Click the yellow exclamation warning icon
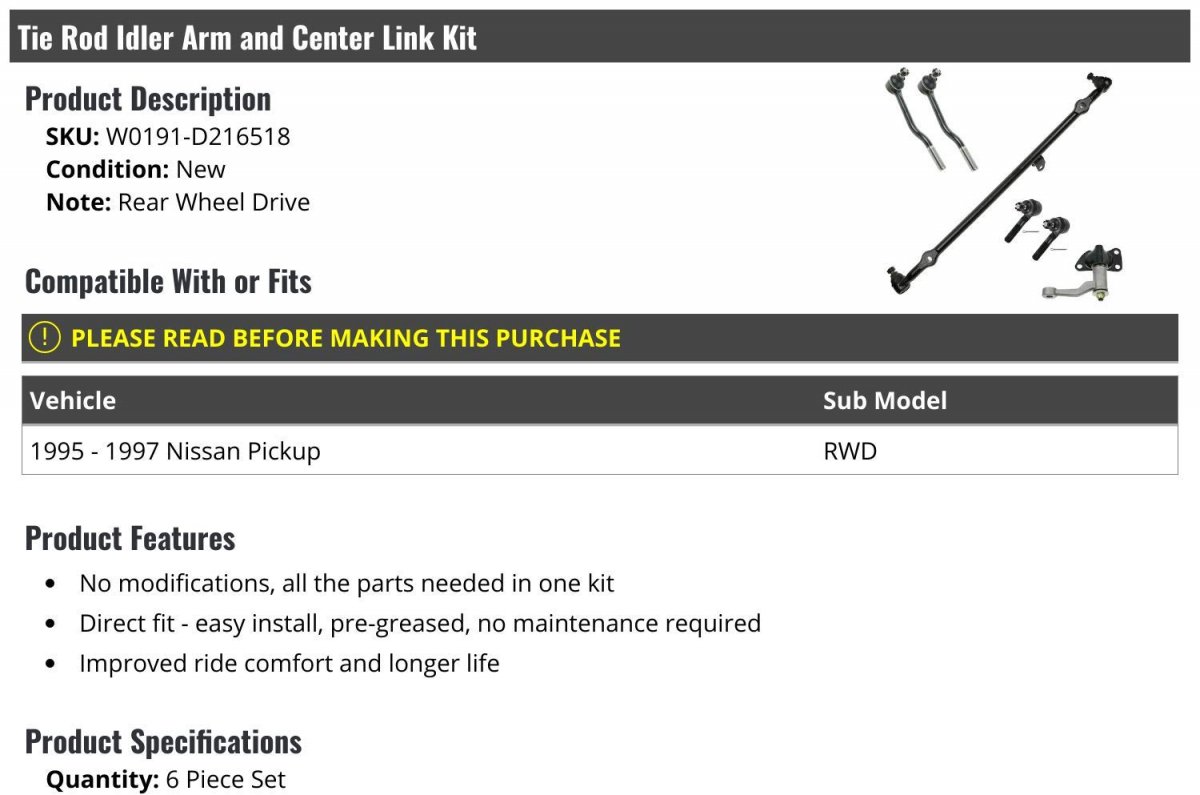 point(45,338)
